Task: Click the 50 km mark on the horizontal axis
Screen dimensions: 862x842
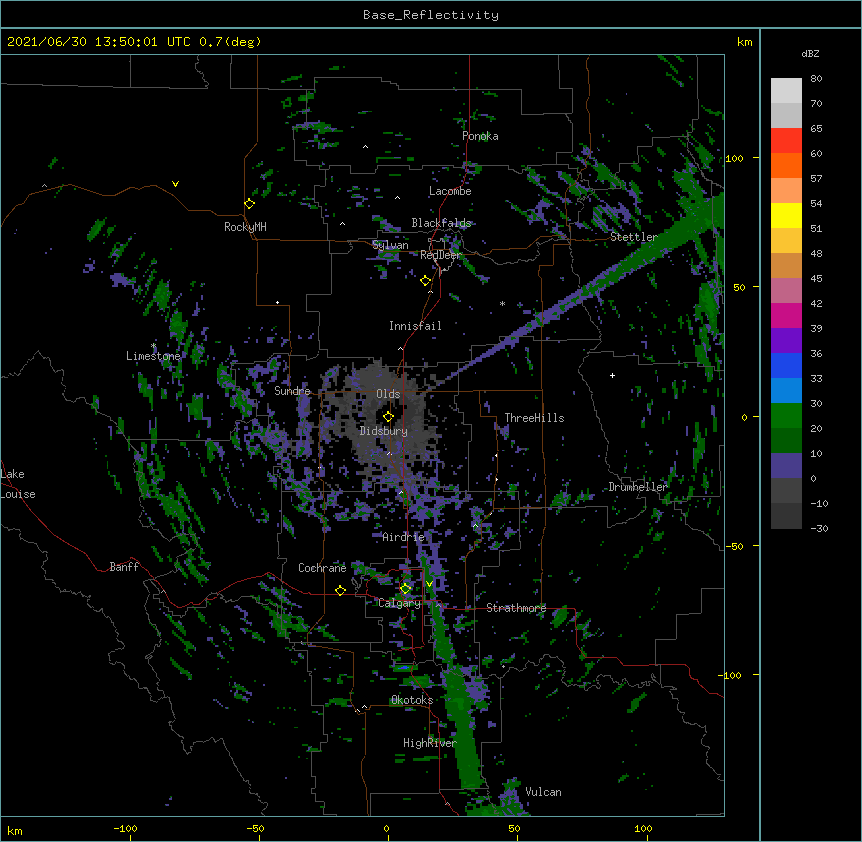Action: [514, 829]
